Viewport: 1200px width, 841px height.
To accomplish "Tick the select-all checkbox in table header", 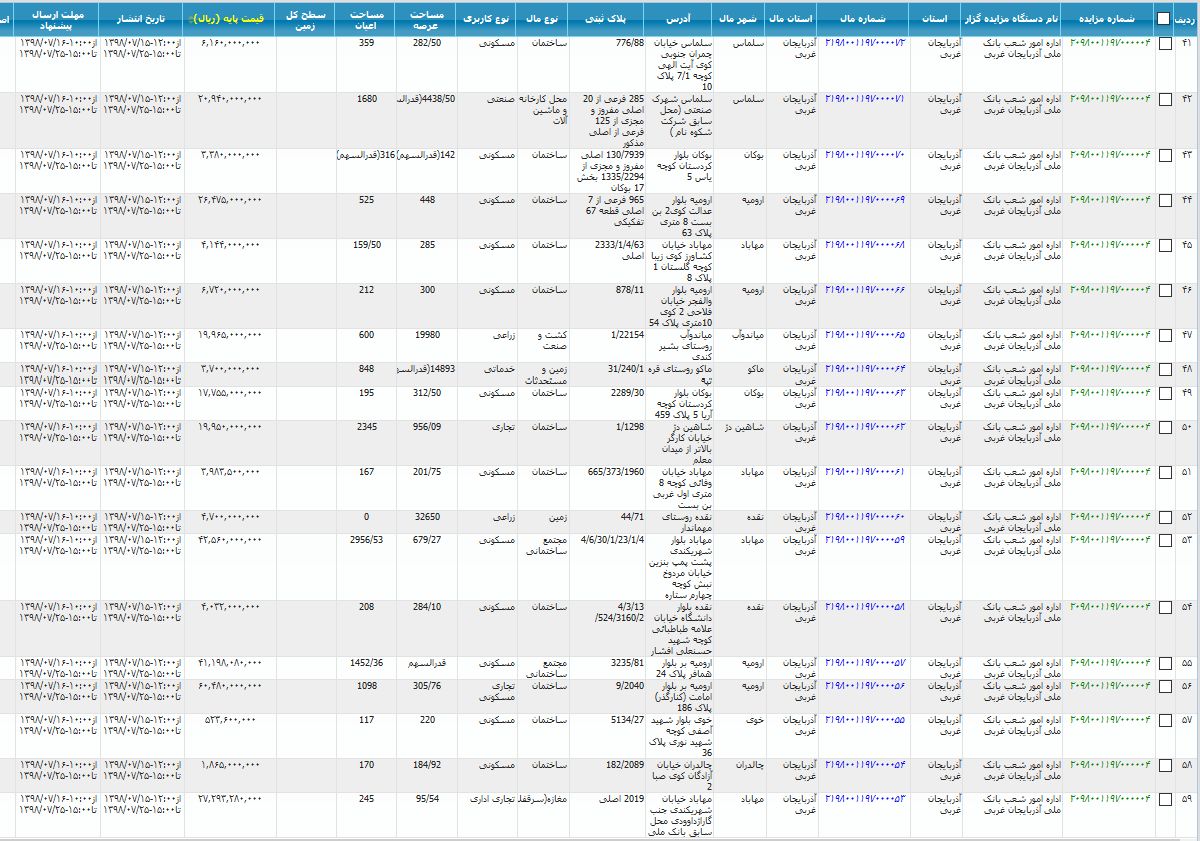I will tap(1163, 18).
